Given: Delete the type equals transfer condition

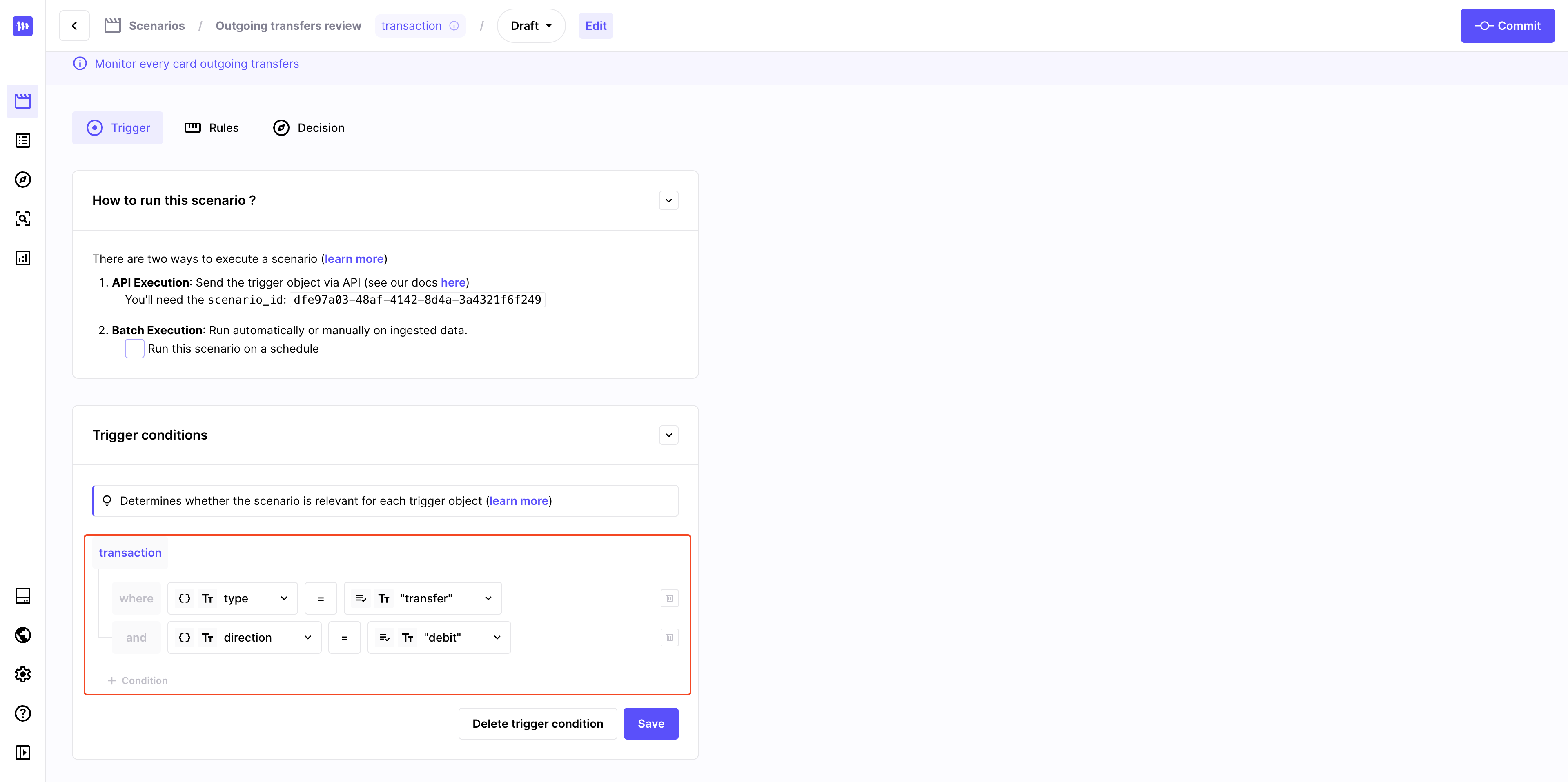Looking at the screenshot, I should point(669,598).
